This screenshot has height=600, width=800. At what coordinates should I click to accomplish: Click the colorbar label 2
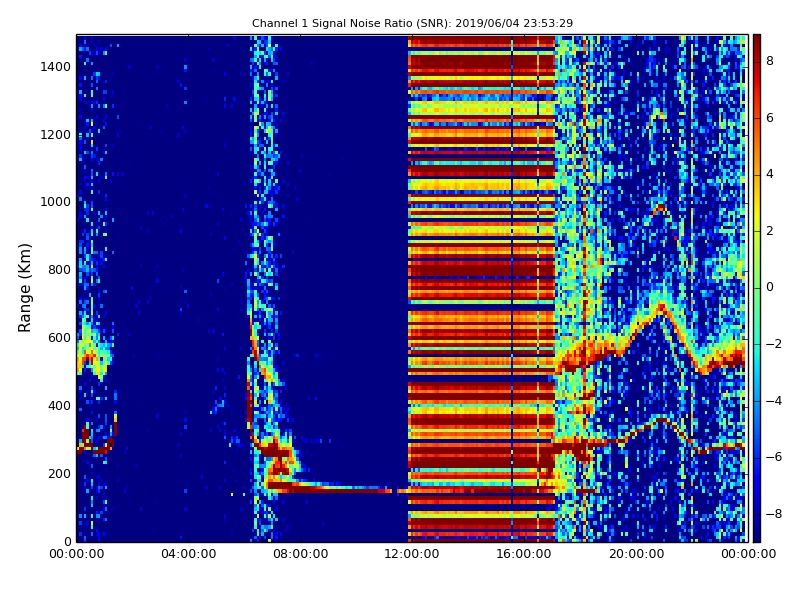[x=770, y=231]
